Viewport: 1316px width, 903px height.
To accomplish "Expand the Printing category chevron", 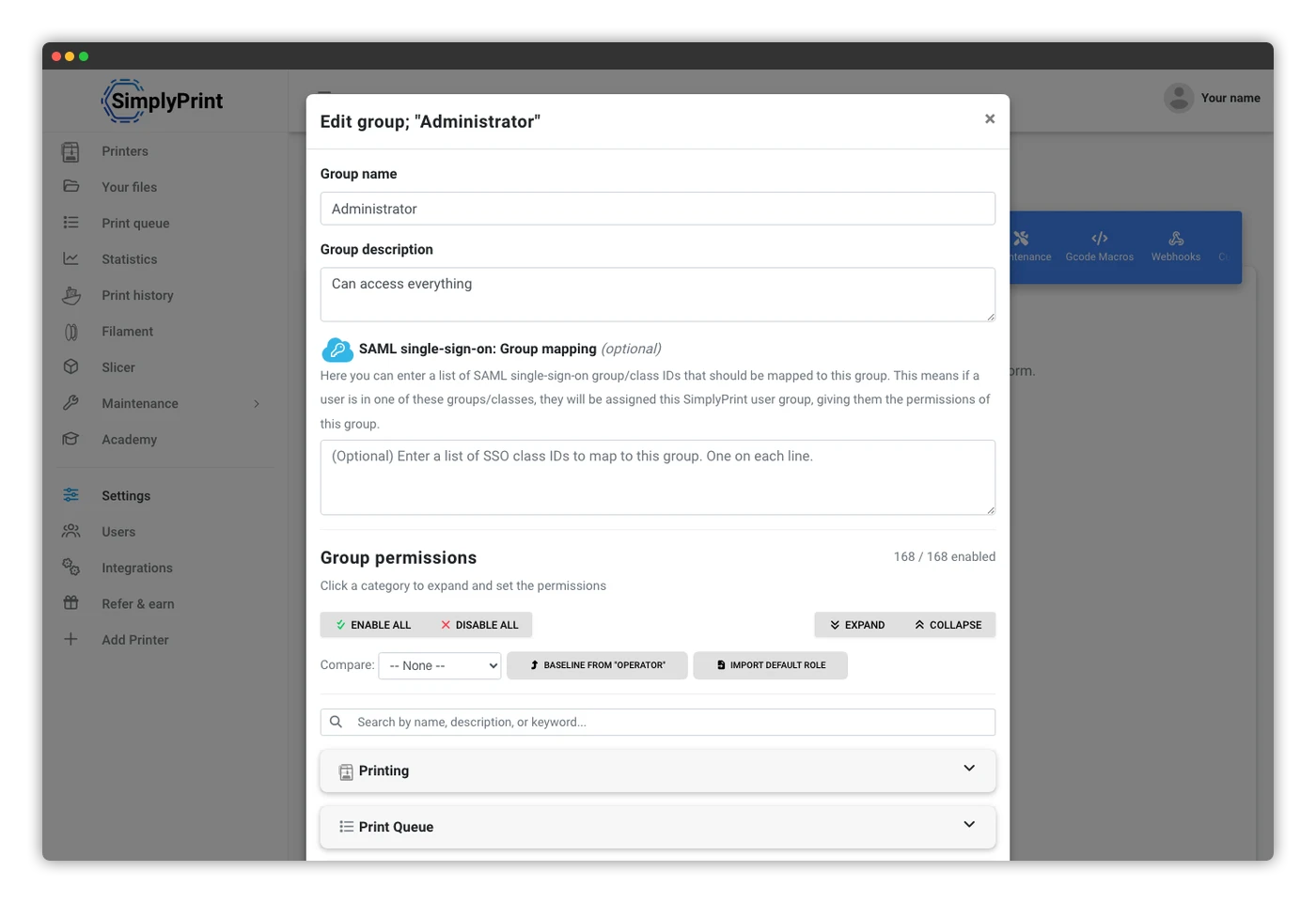I will pyautogui.click(x=969, y=769).
